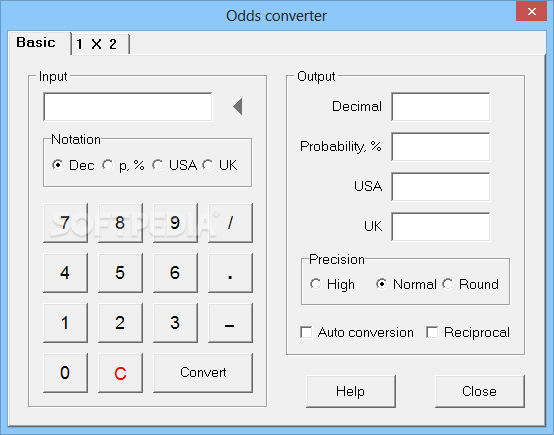Tap digit 0 on the keypad

65,373
